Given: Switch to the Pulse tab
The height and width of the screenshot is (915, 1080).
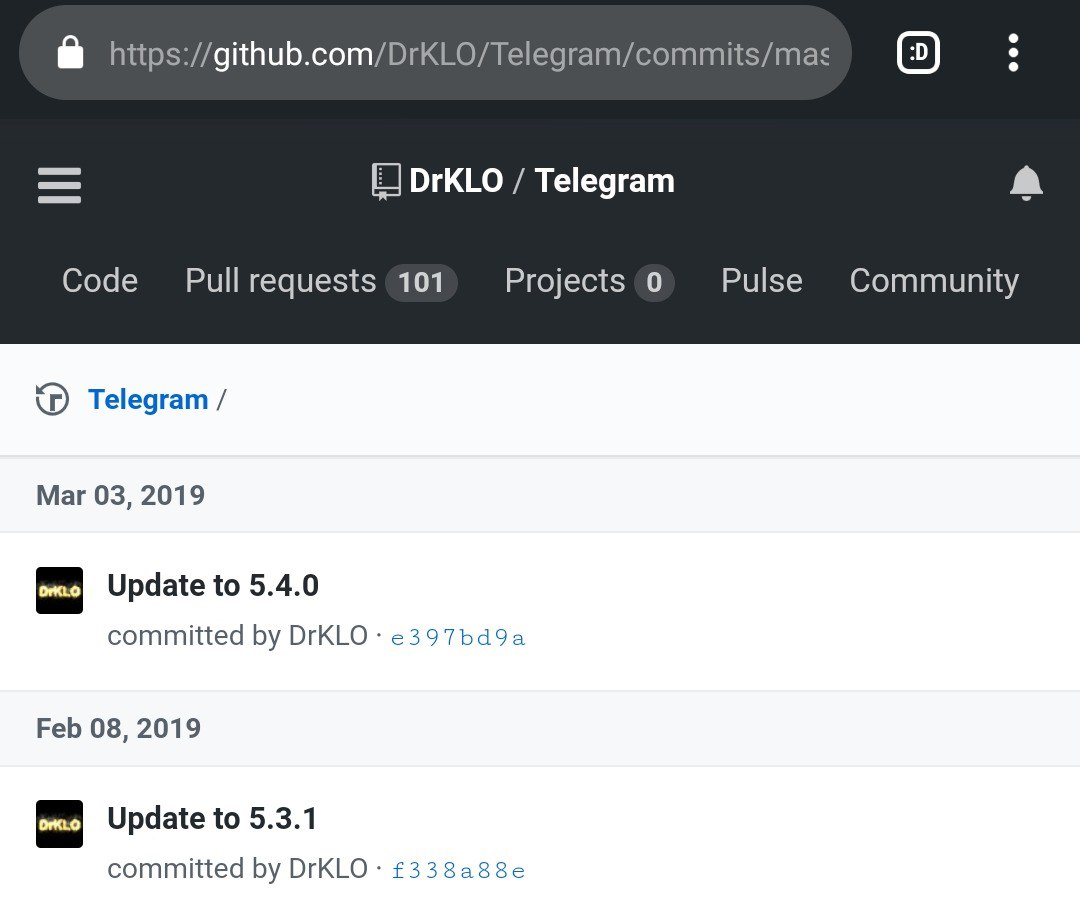Looking at the screenshot, I should 762,281.
